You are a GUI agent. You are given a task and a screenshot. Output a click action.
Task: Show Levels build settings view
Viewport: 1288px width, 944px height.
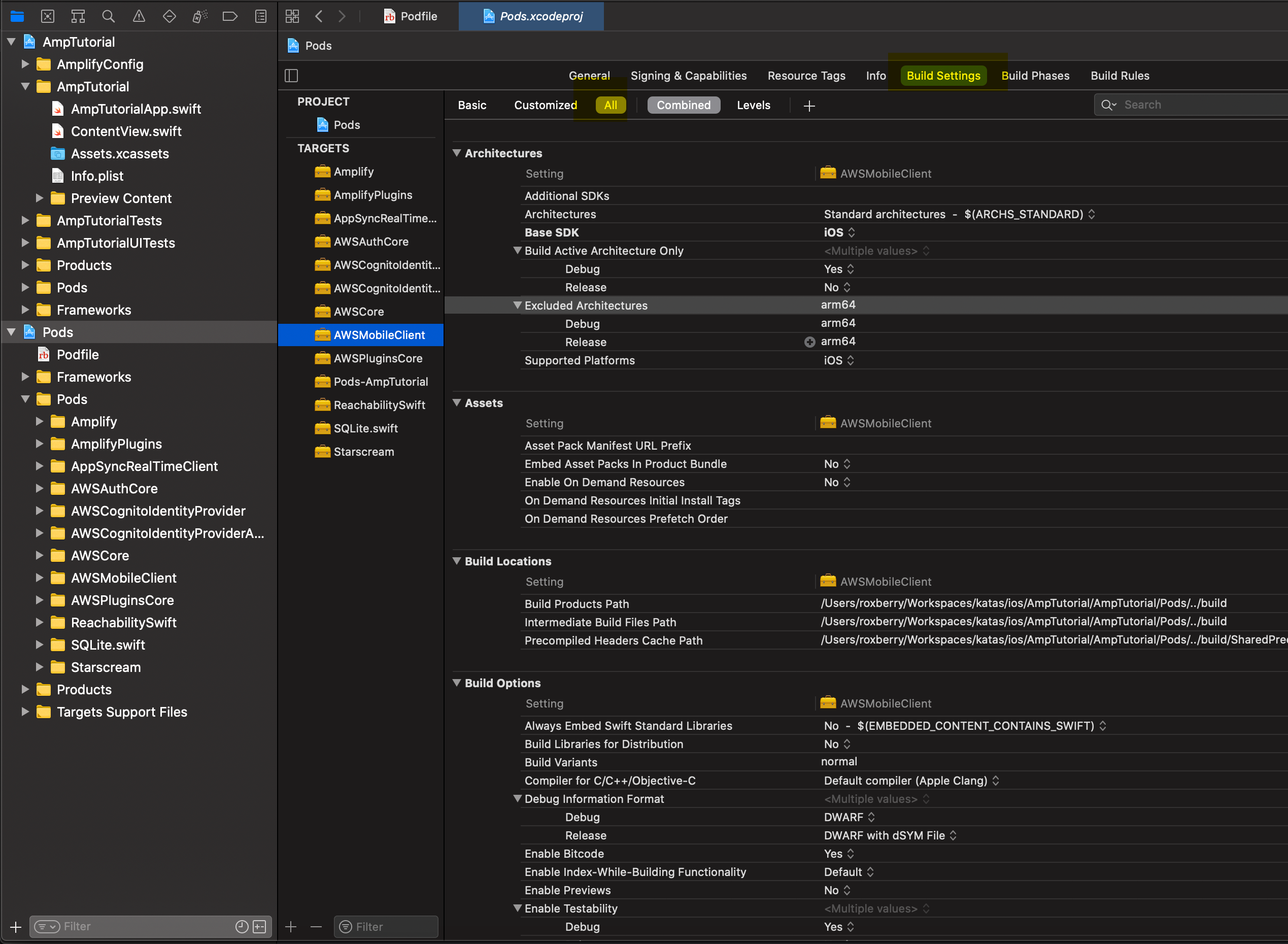[x=753, y=105]
